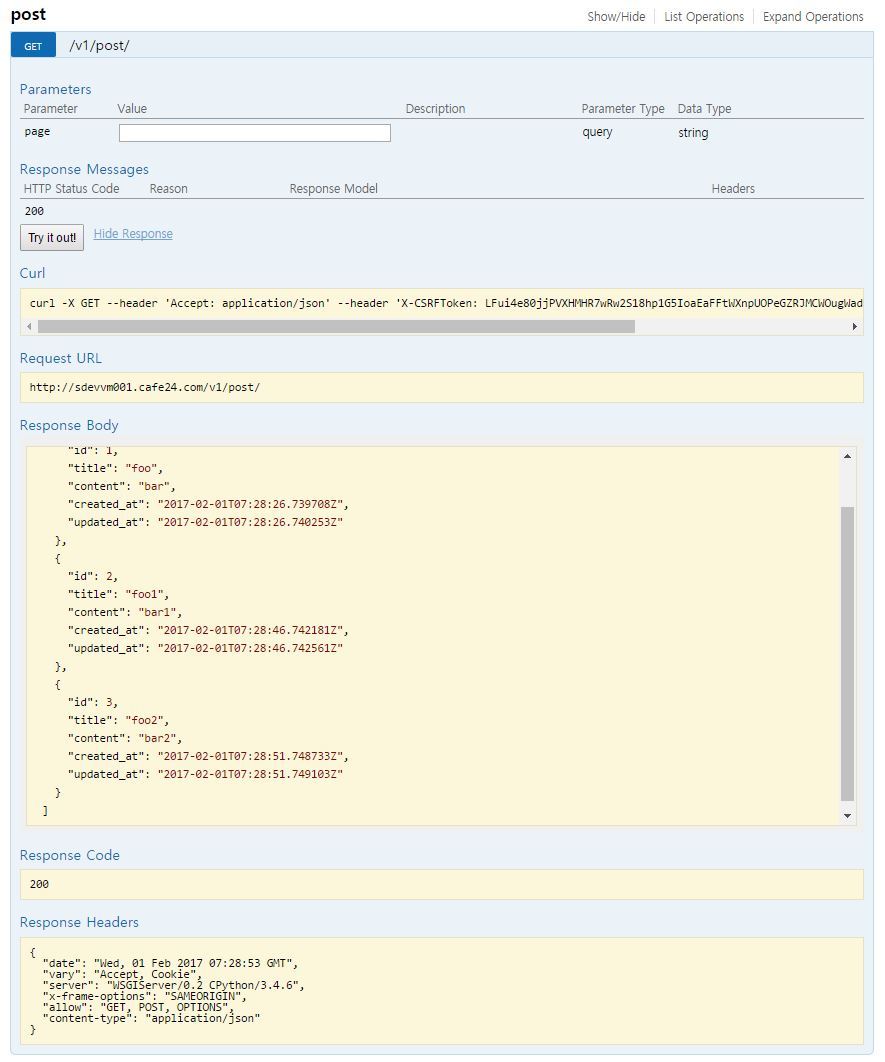Open the post resource heading
Image resolution: width=885 pixels, height=1062 pixels.
point(28,15)
